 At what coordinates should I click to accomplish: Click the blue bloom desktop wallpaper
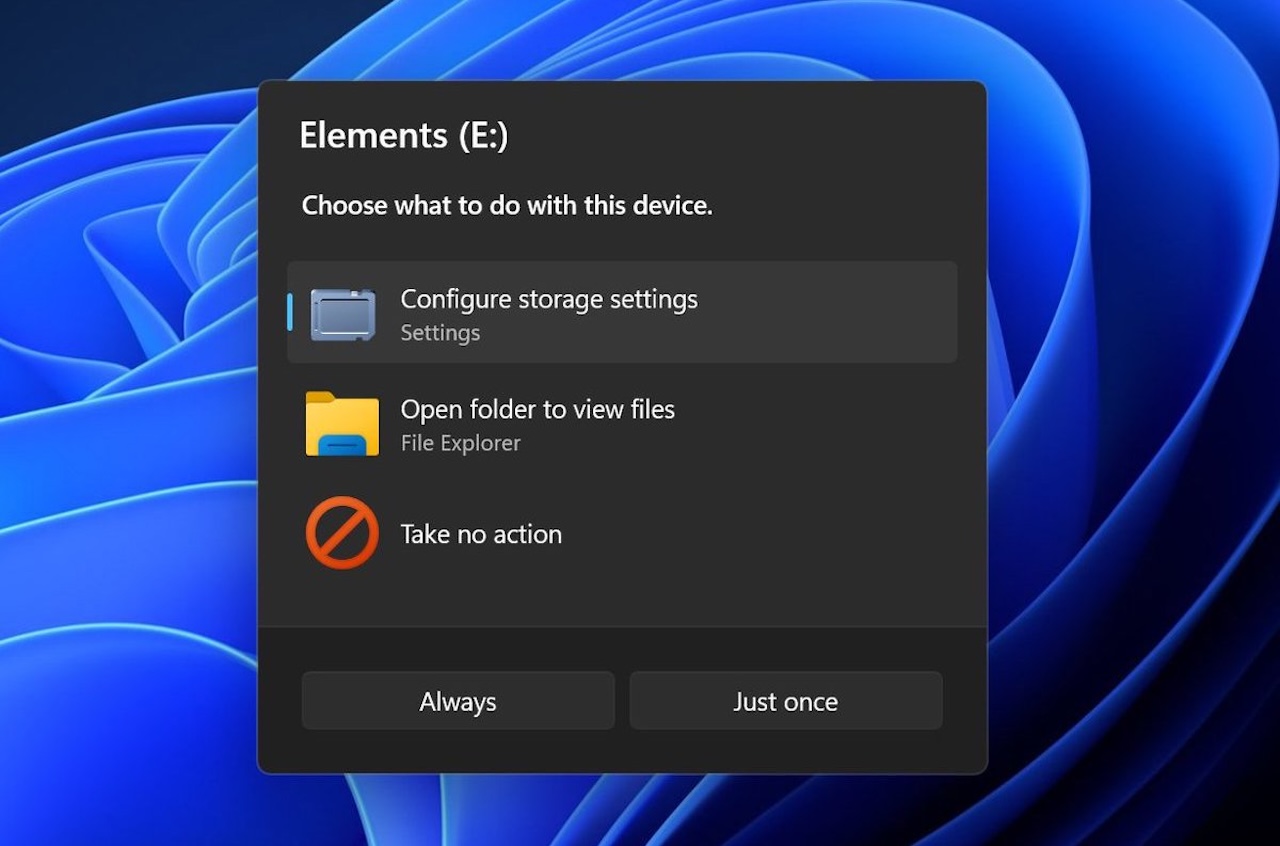[1130, 420]
